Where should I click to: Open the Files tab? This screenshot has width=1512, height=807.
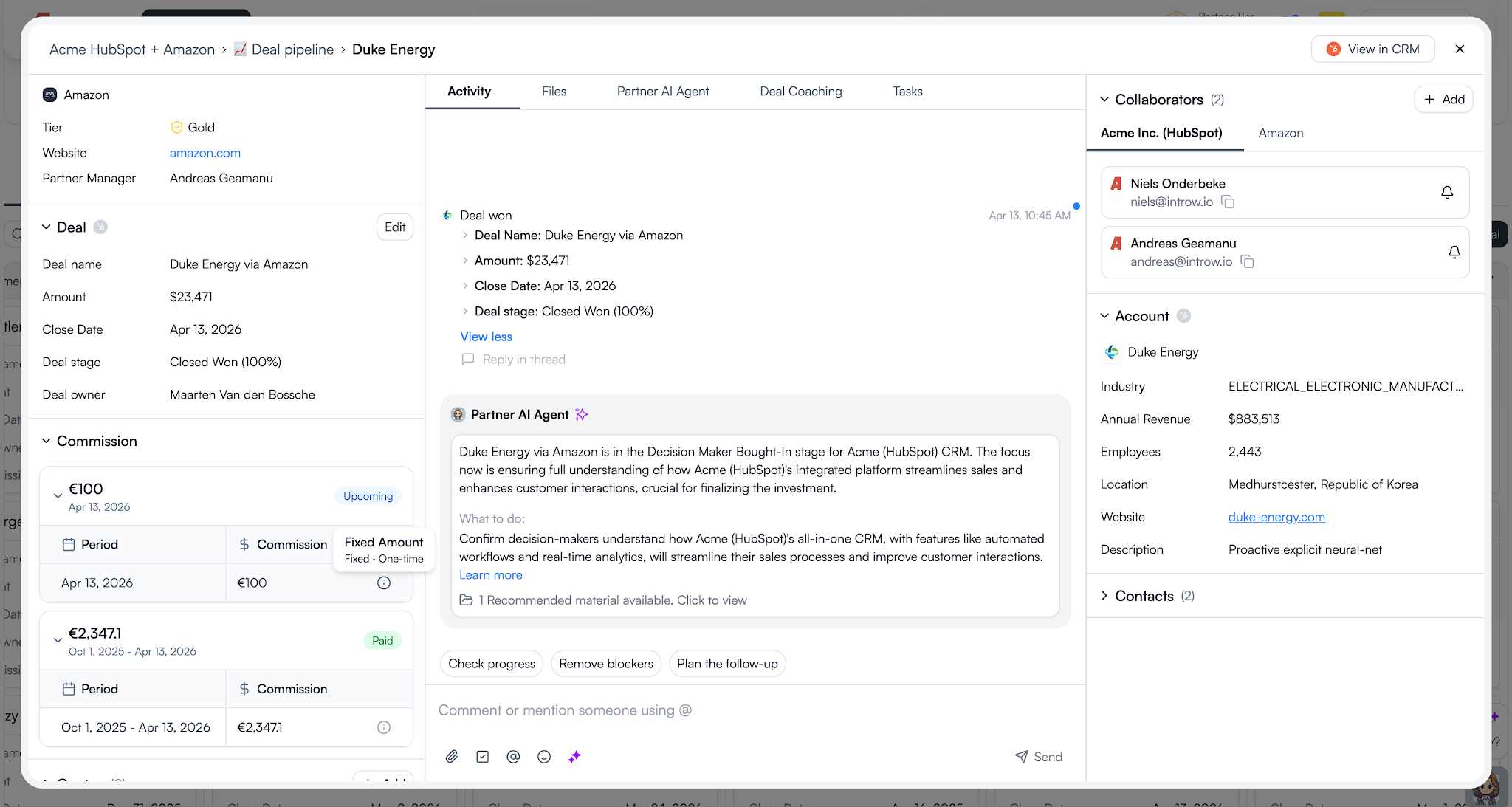(554, 92)
